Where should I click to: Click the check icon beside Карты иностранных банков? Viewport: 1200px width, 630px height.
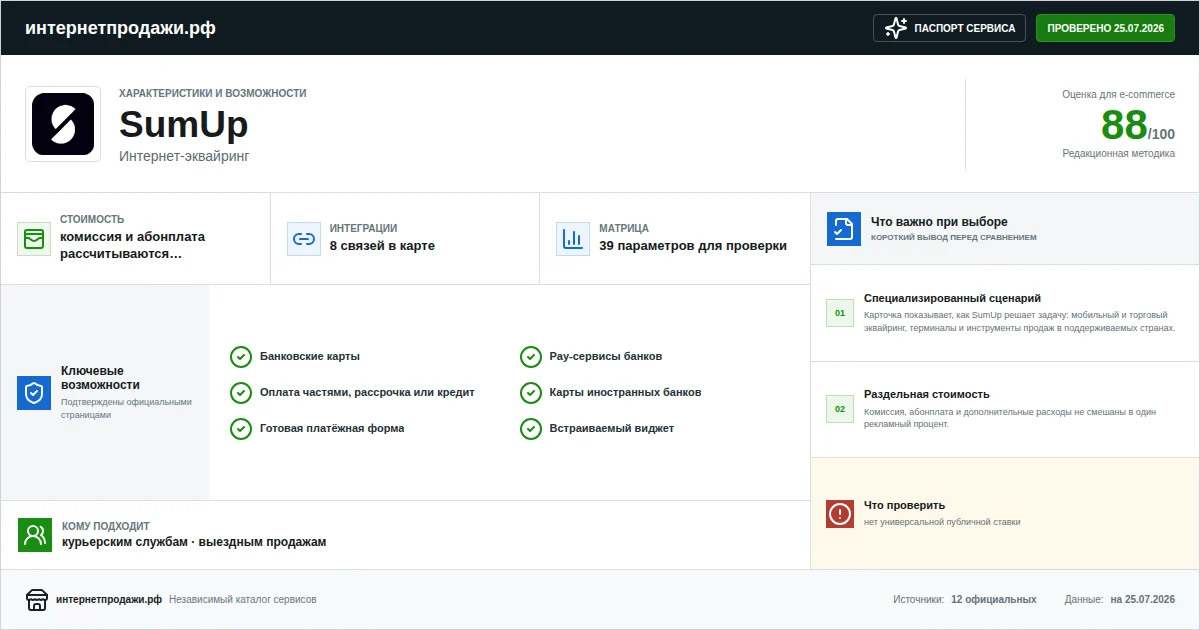pos(531,393)
